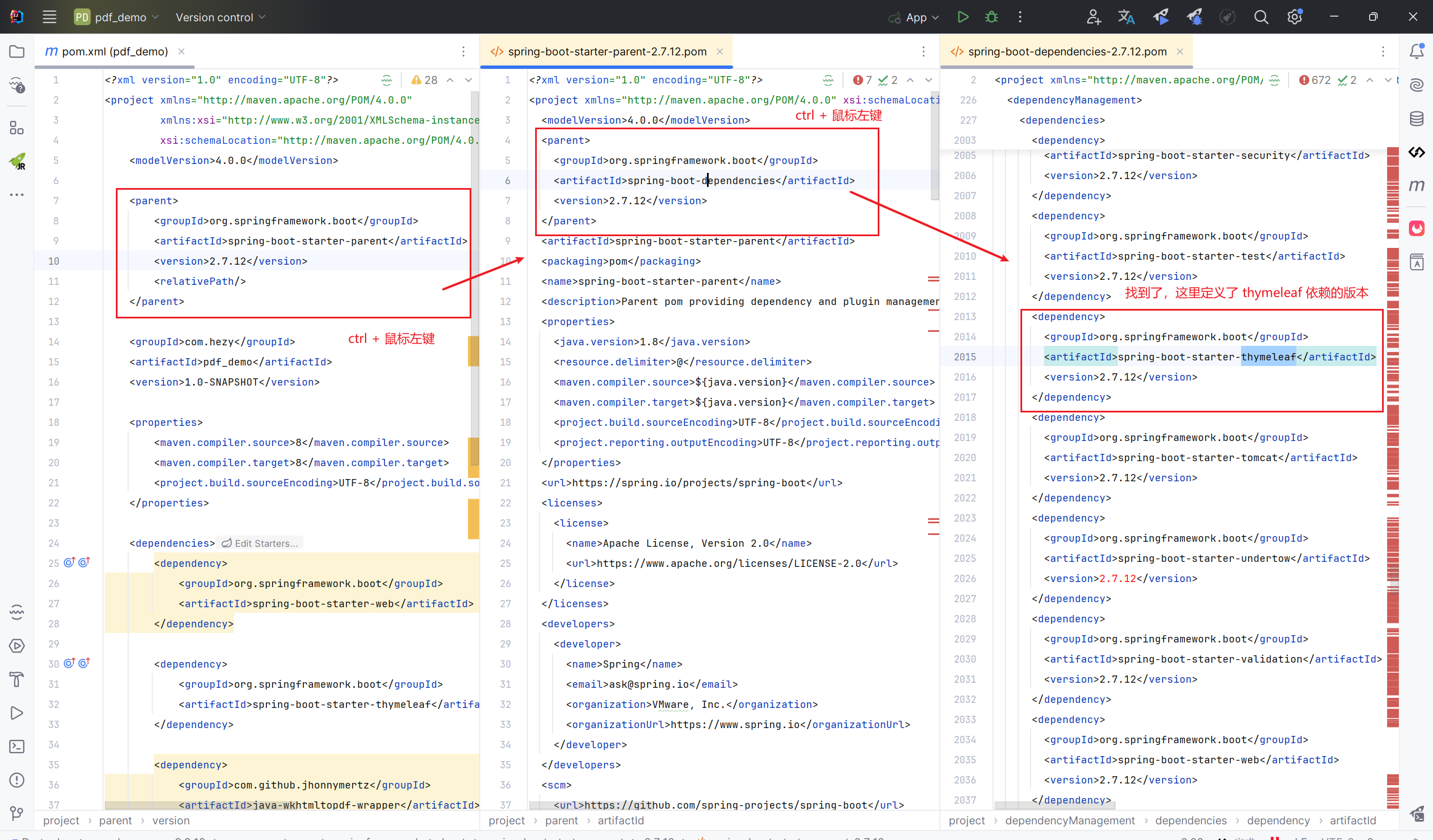Close the spring-boot-dependencies-2.7.12.pom tab
Screen dimensions: 1433x840
point(1180,51)
